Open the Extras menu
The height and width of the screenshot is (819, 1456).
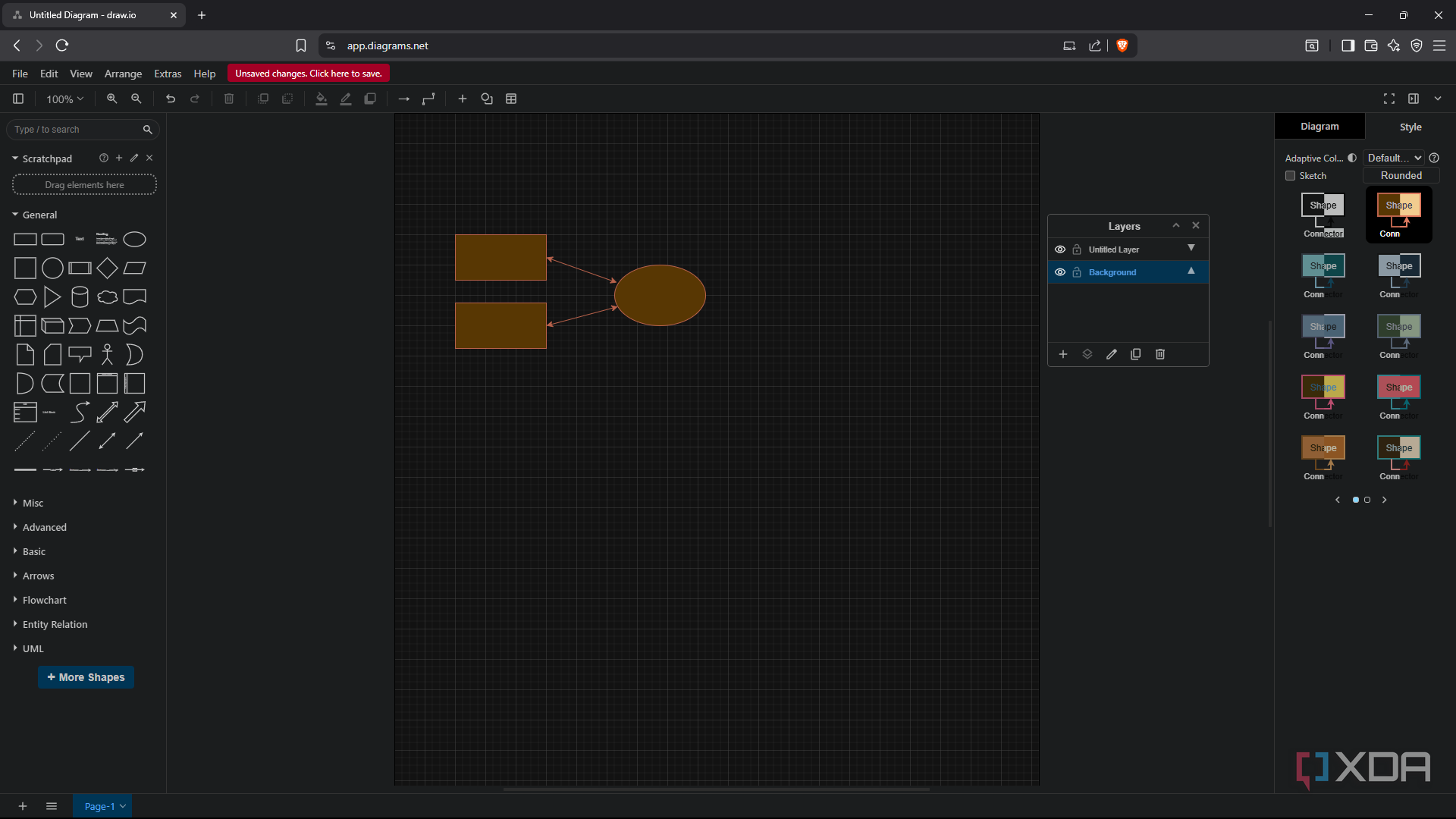pyautogui.click(x=168, y=74)
